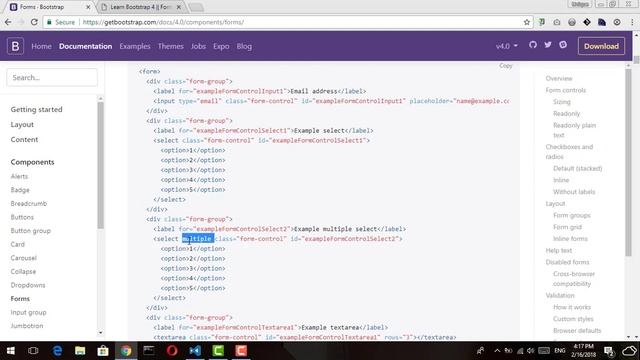The image size is (640, 360).
Task: Open Layout sidebar section
Action: point(22,124)
